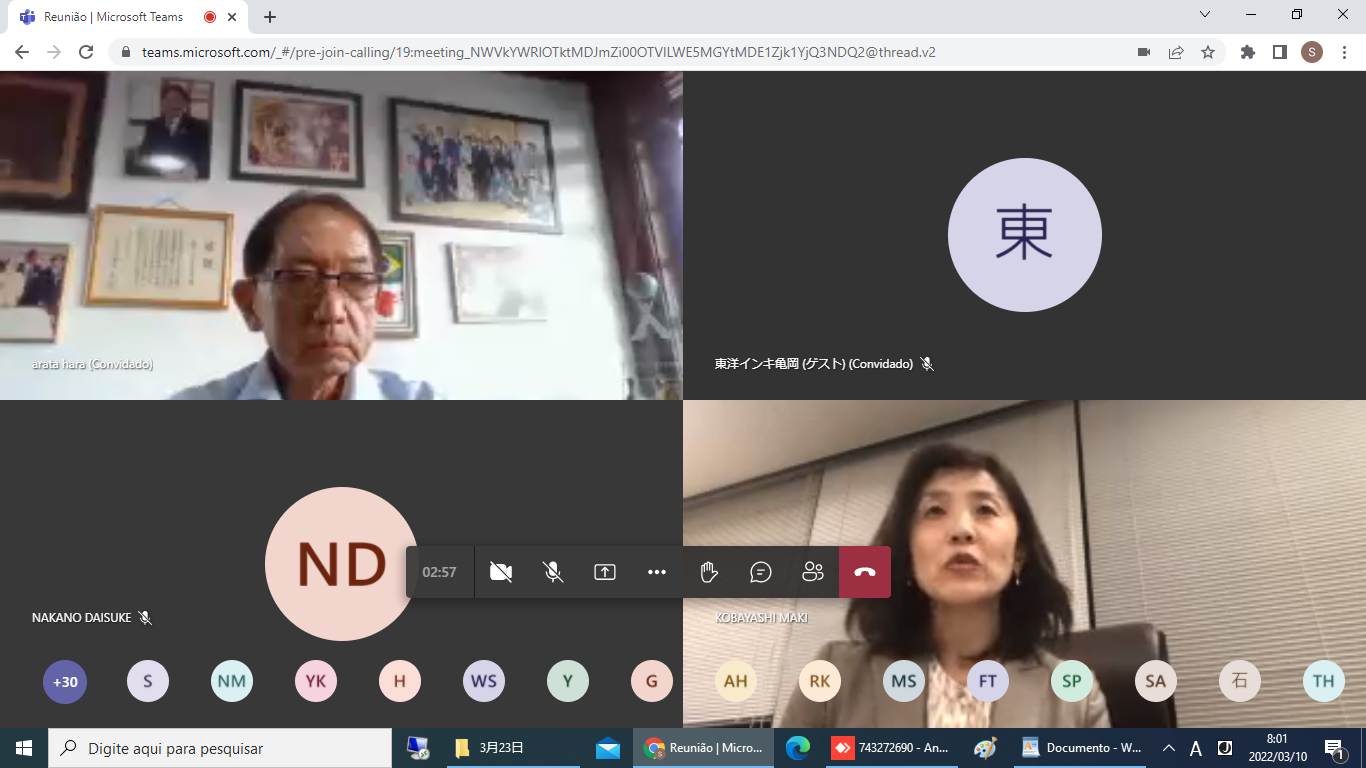Reload the Teams page
The width and height of the screenshot is (1366, 768).
point(86,52)
